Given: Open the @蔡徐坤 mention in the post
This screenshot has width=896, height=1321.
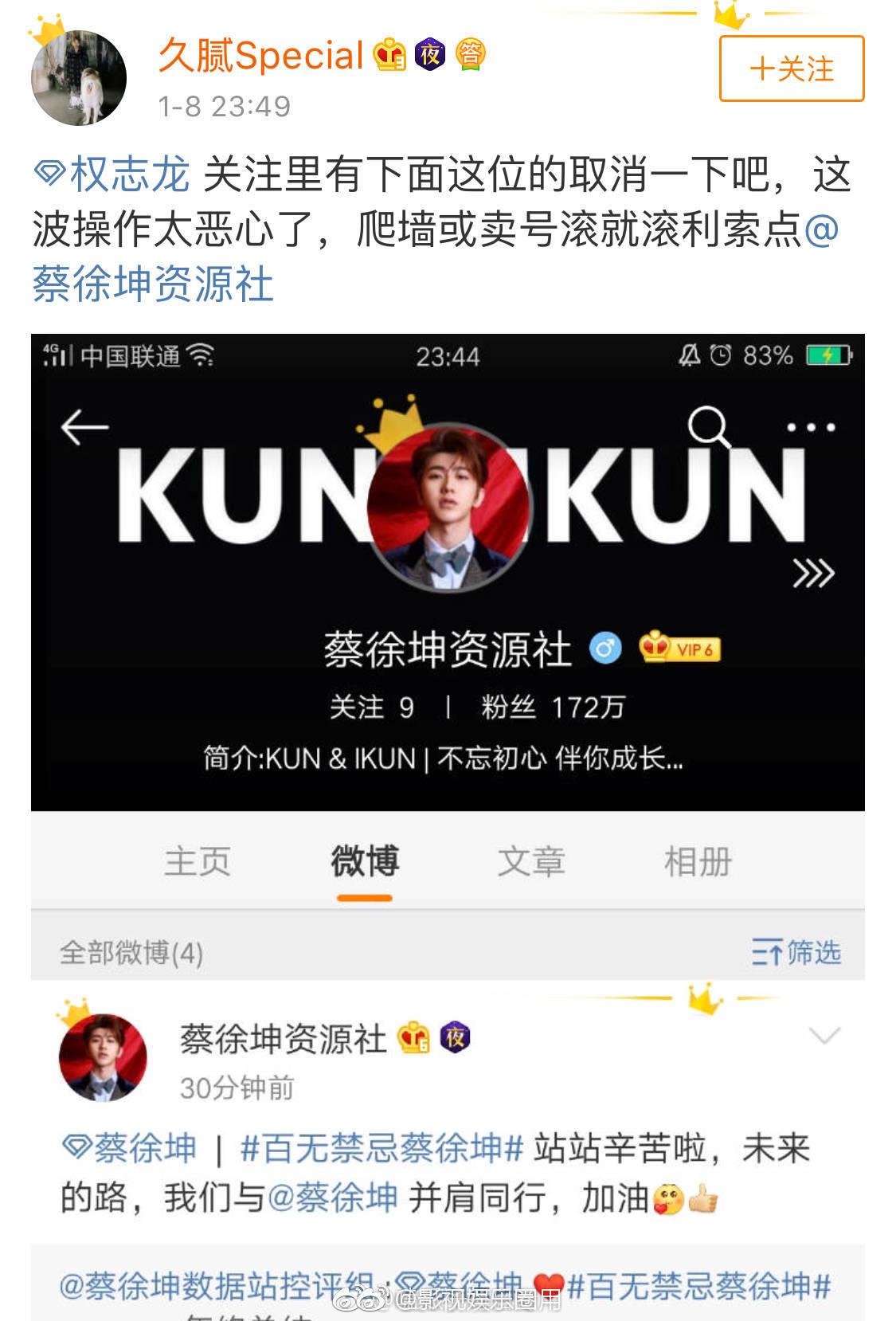Looking at the screenshot, I should [x=331, y=1198].
